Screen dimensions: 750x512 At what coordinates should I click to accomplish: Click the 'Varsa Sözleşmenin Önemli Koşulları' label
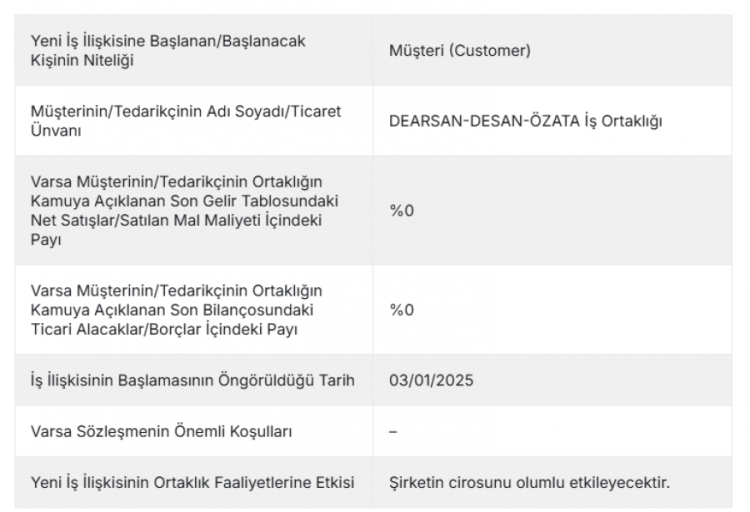(x=155, y=431)
